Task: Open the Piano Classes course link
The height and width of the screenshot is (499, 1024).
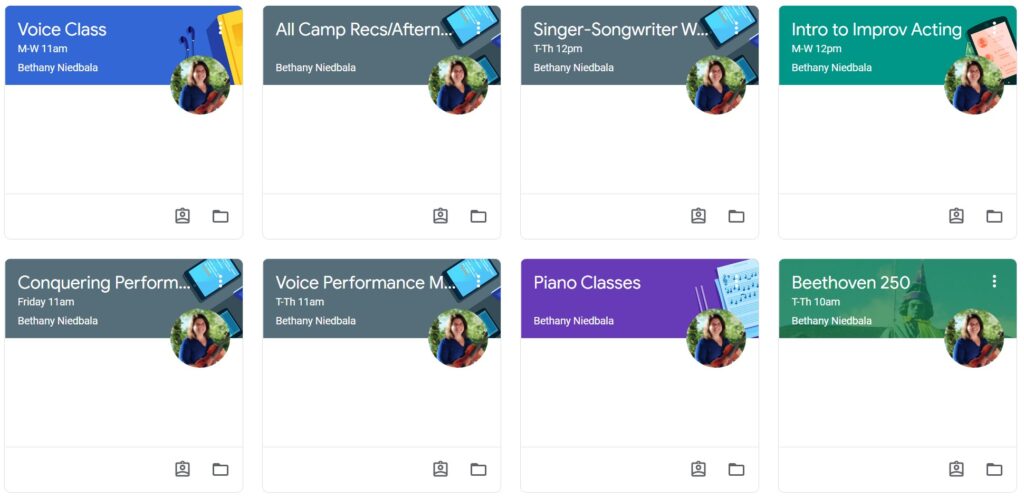Action: pyautogui.click(x=587, y=283)
